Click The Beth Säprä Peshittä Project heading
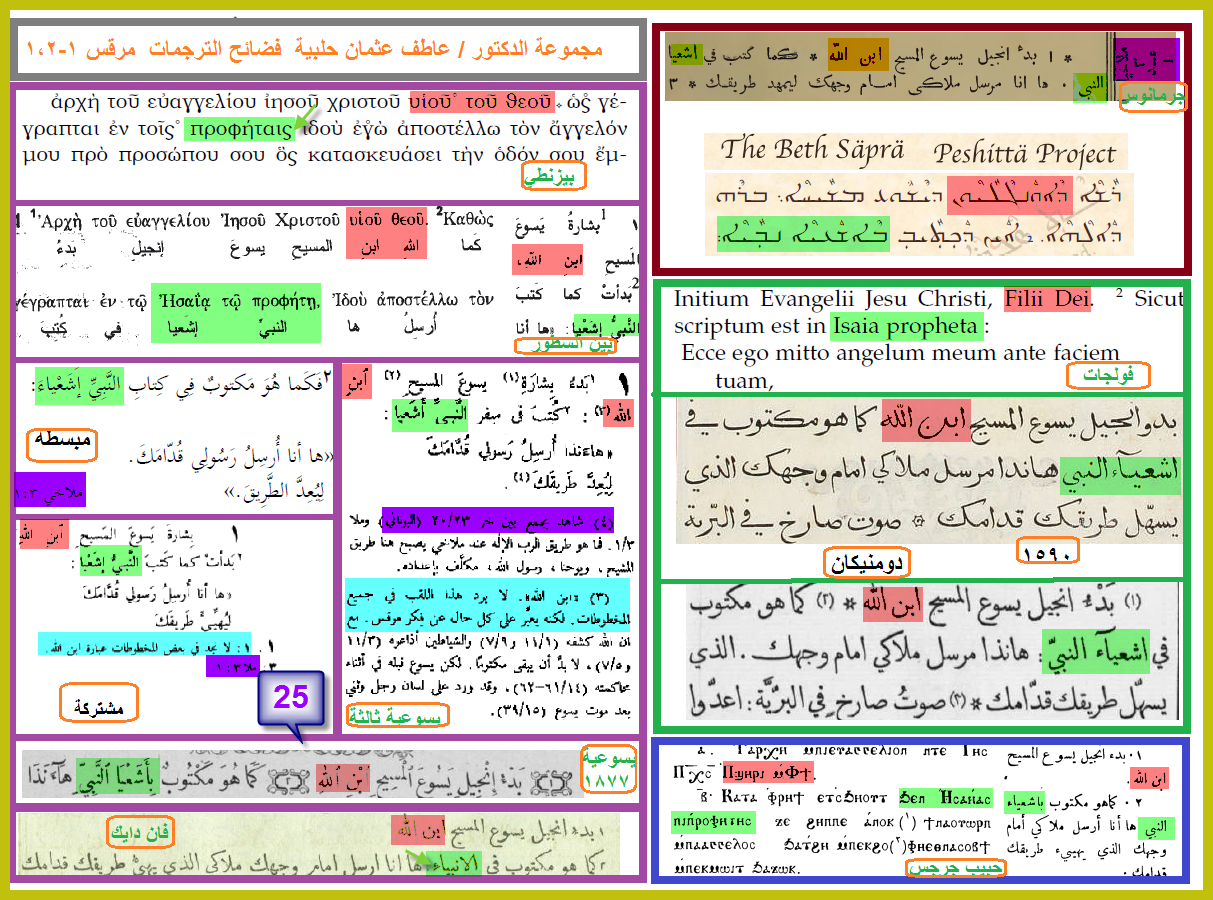The image size is (1213, 900). pyautogui.click(x=917, y=151)
